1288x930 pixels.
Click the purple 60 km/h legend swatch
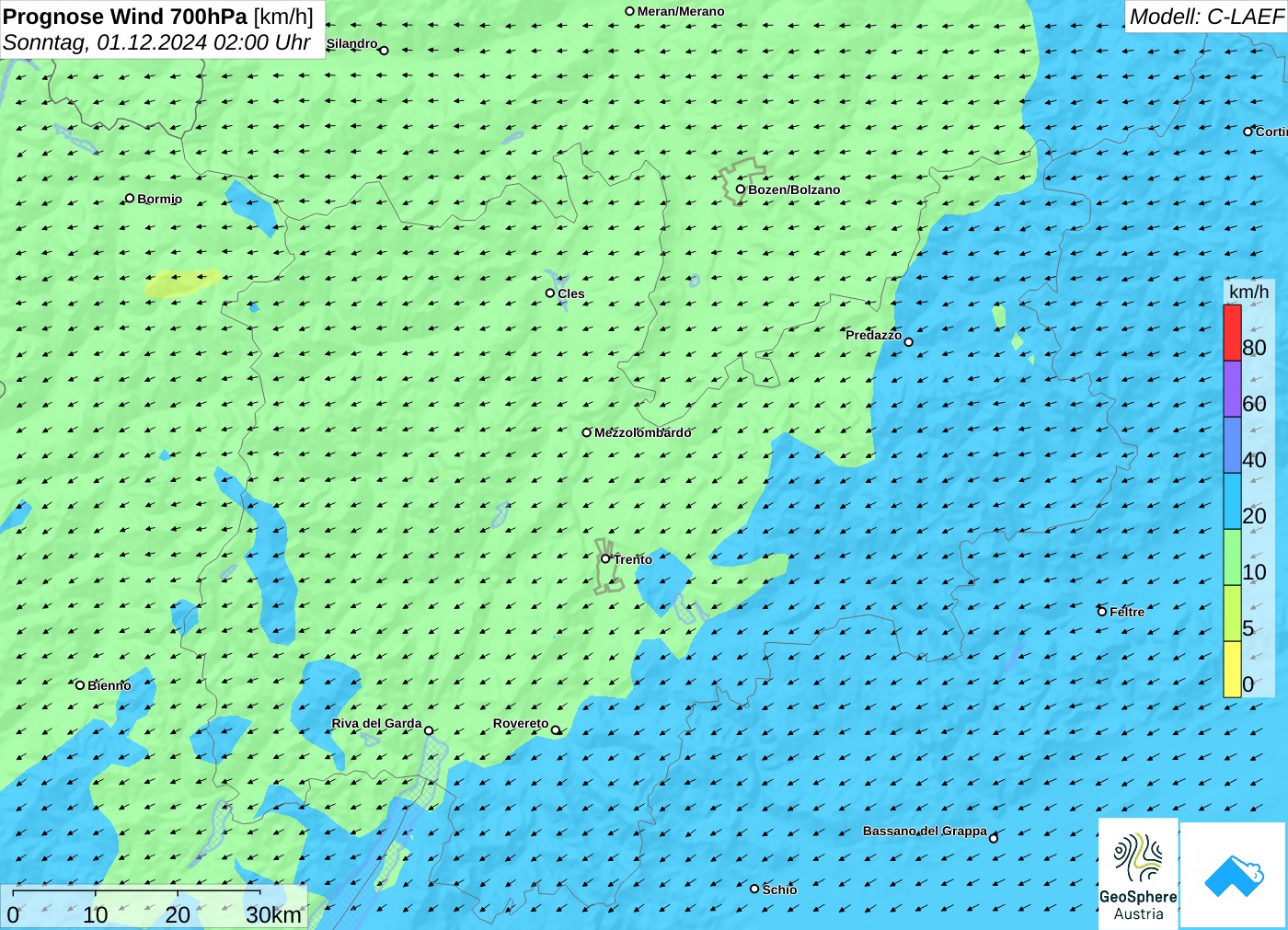click(x=1232, y=389)
